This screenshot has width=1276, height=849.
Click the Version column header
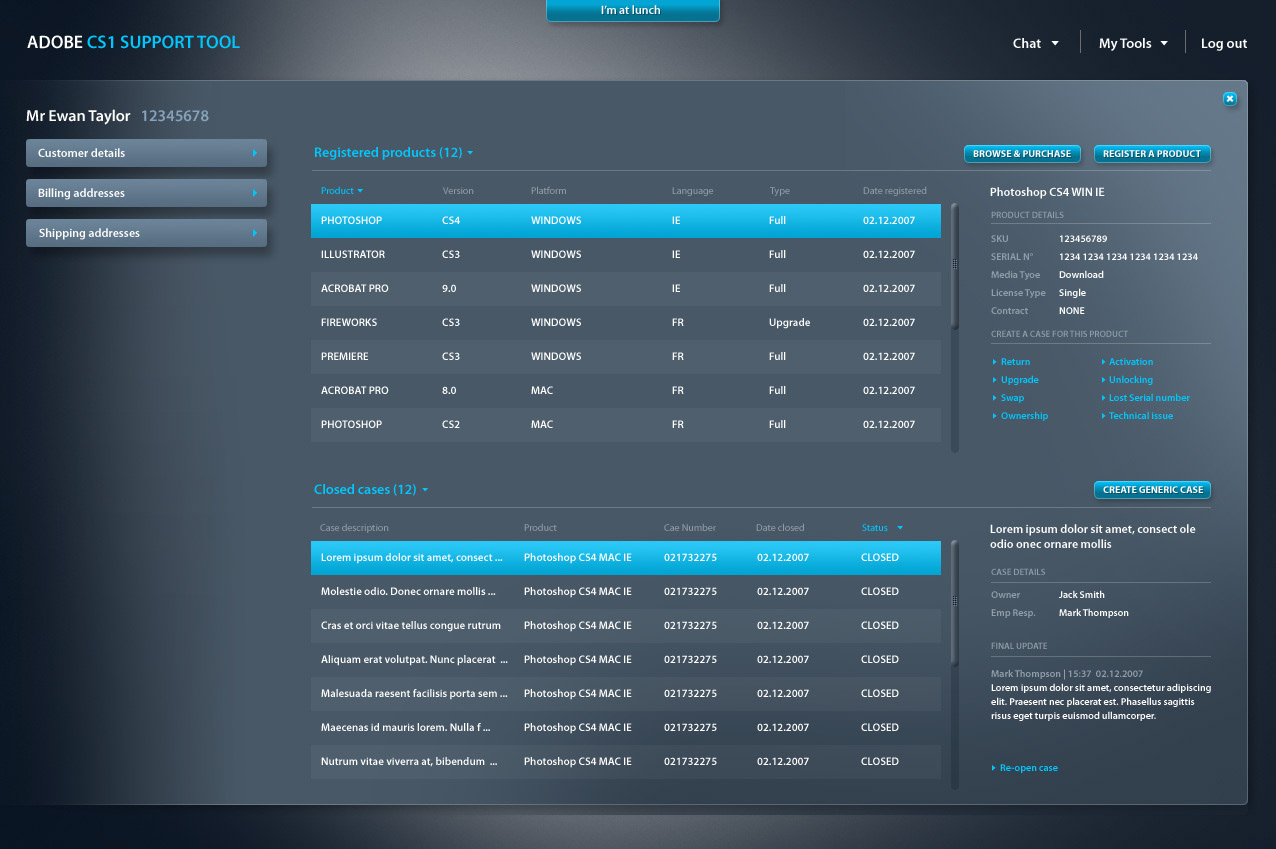(458, 191)
